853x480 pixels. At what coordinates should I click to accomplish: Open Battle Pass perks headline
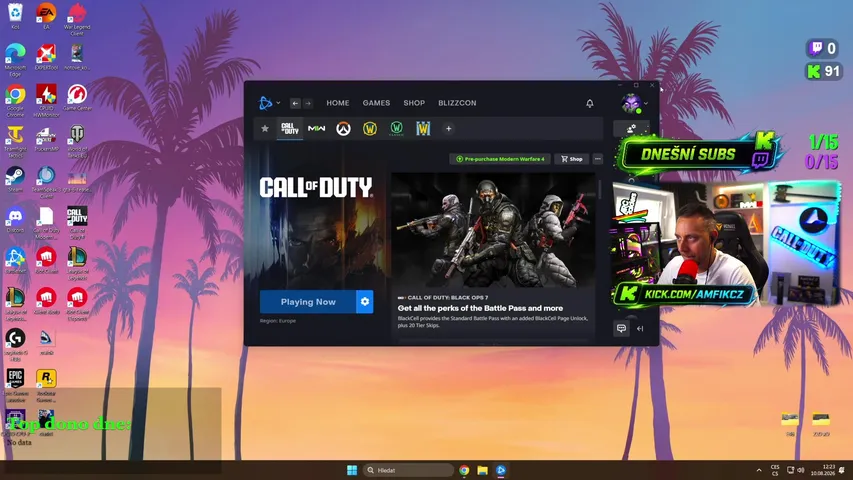[x=480, y=308]
